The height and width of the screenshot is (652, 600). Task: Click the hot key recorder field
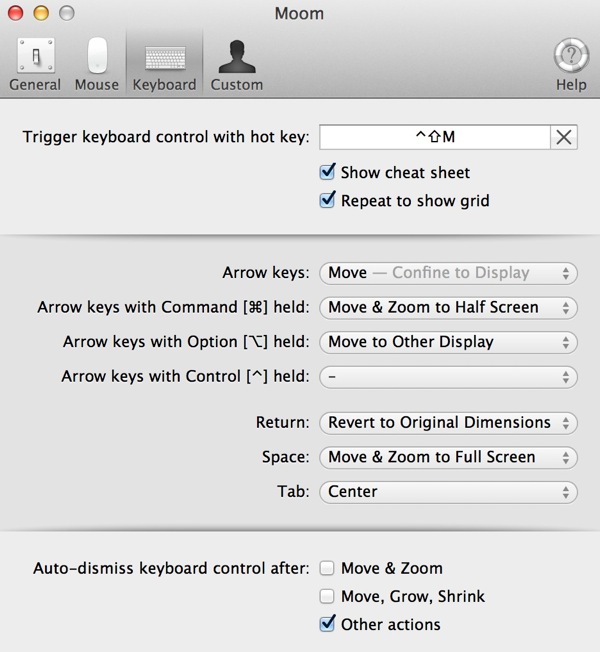[435, 137]
